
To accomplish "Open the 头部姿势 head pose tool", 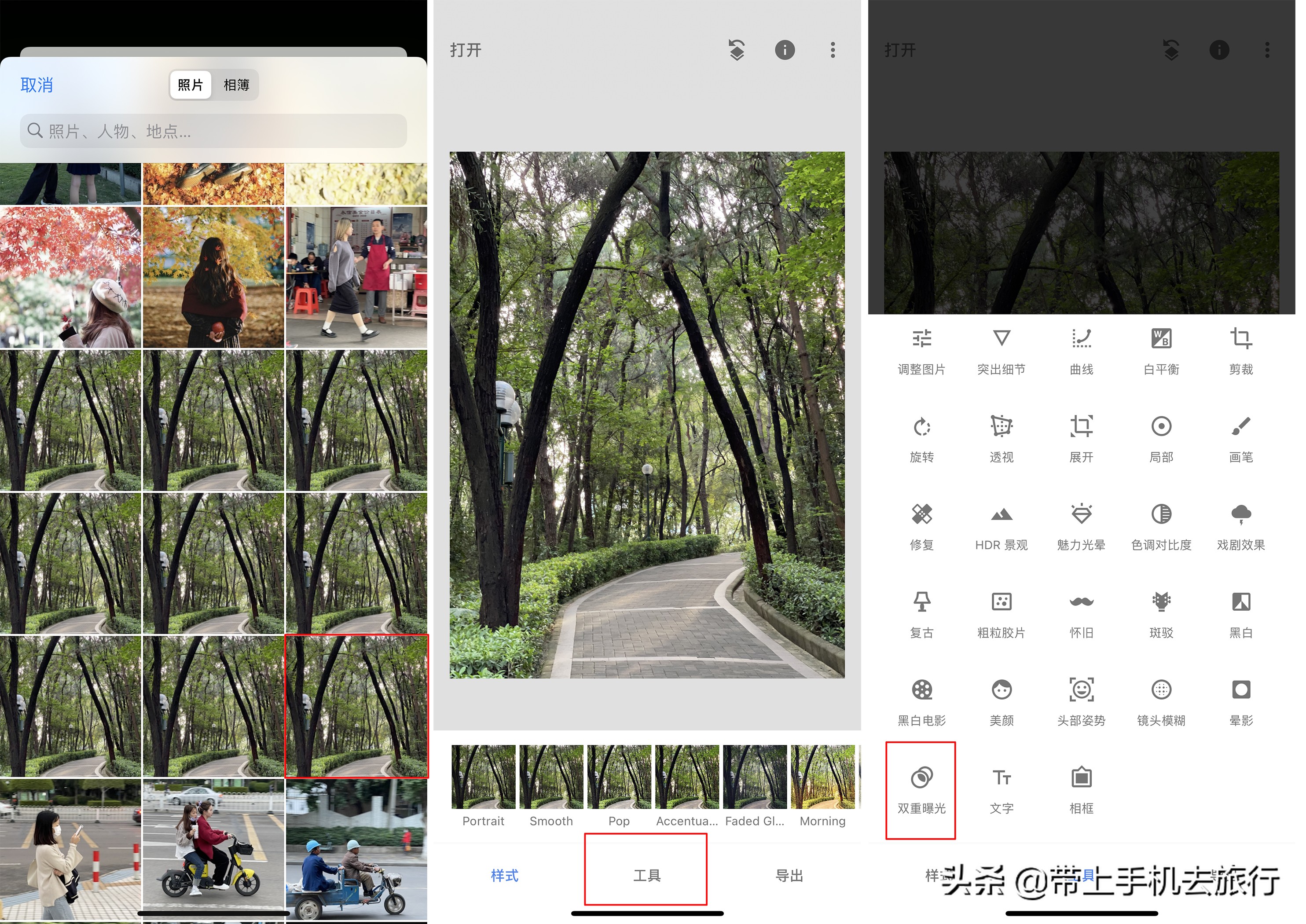I will pyautogui.click(x=1081, y=703).
